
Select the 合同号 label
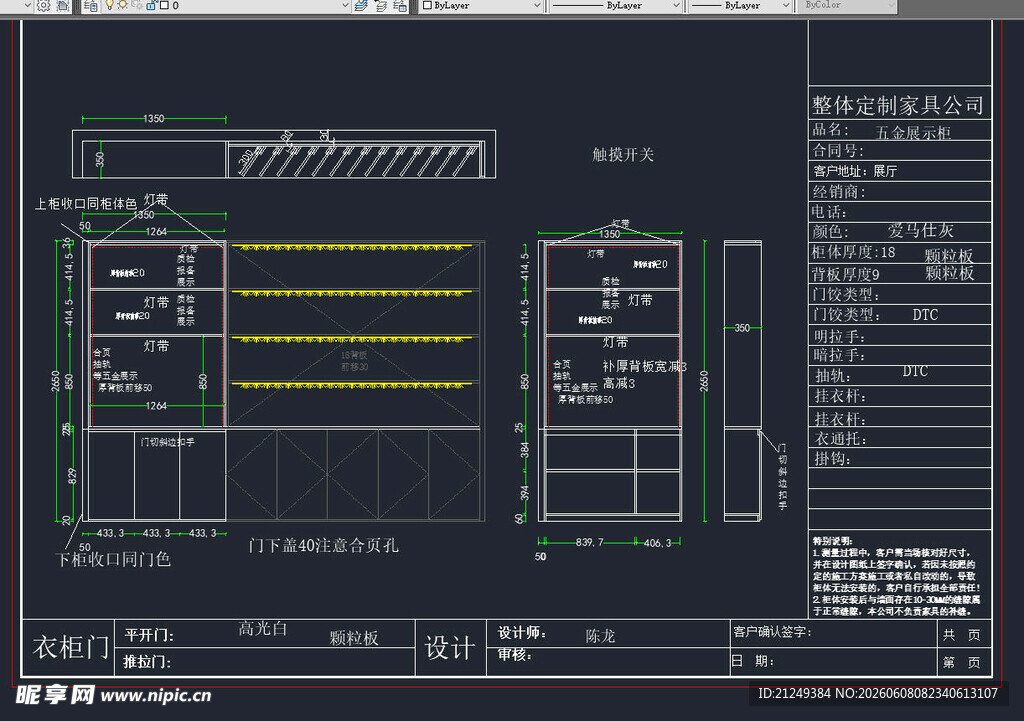(838, 151)
